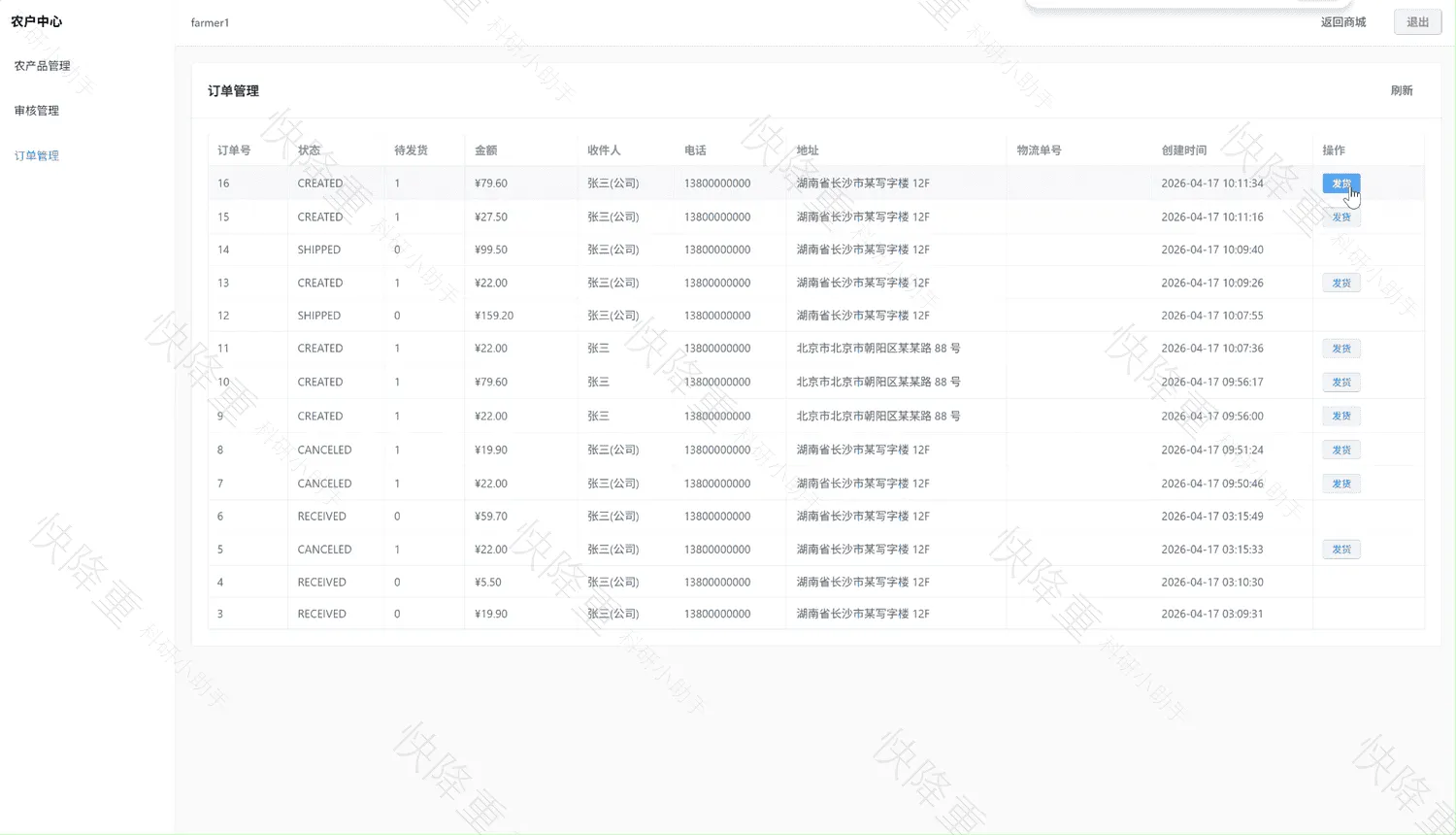Click the RECEIVED status of order 6

(x=322, y=517)
